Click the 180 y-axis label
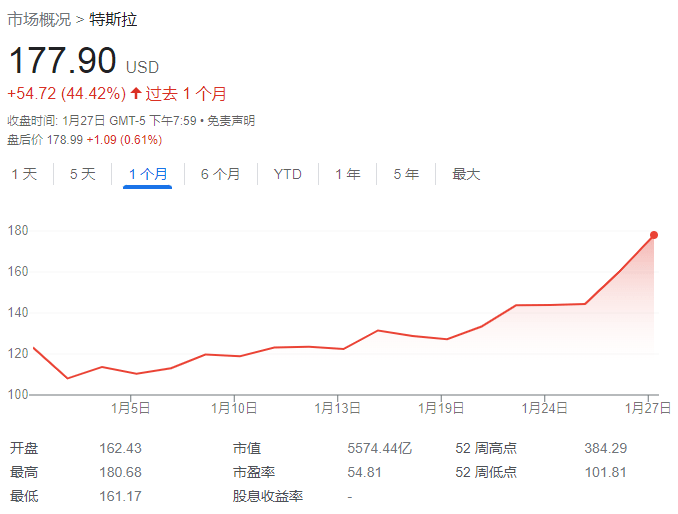The height and width of the screenshot is (514, 678). coord(18,230)
